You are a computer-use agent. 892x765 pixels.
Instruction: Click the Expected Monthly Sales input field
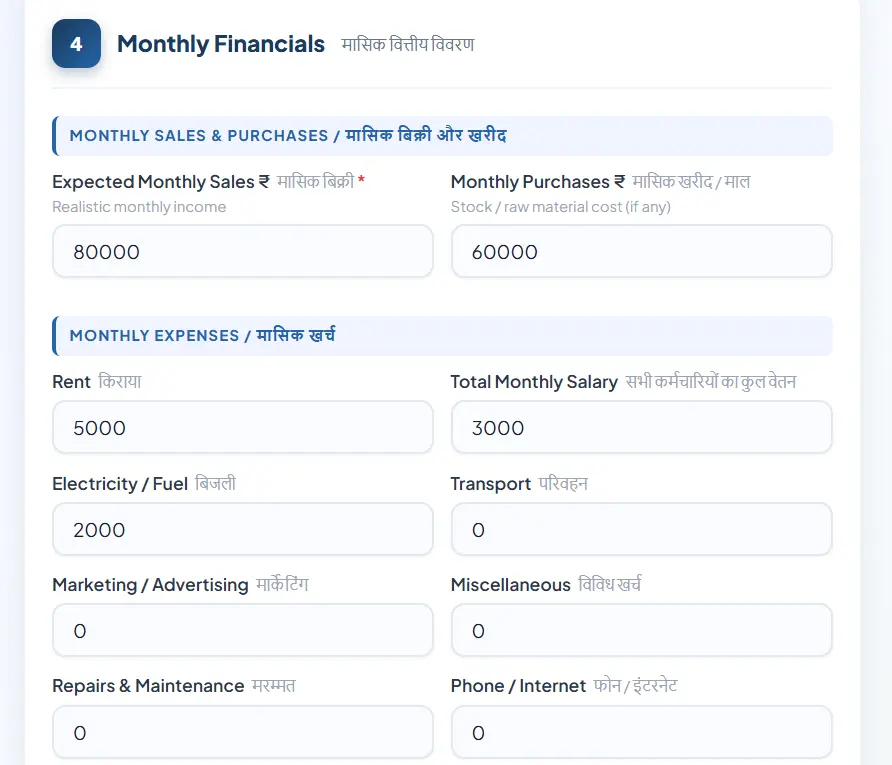(x=243, y=251)
